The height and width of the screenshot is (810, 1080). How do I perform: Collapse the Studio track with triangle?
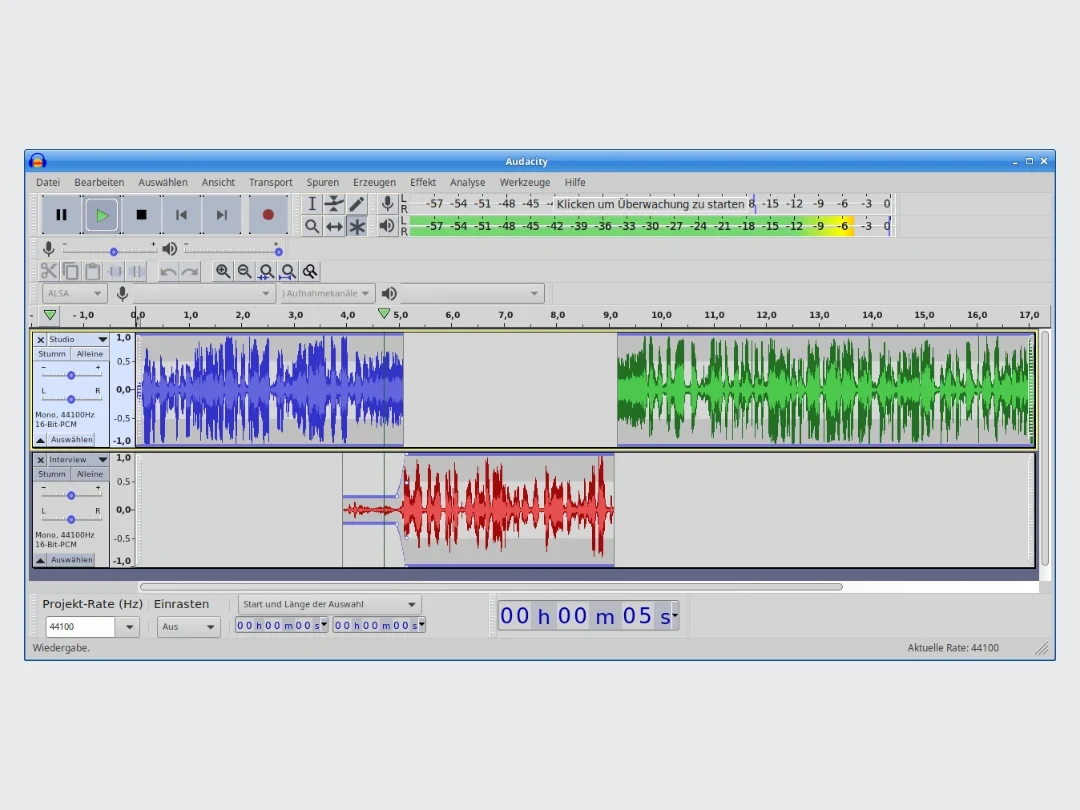point(41,439)
